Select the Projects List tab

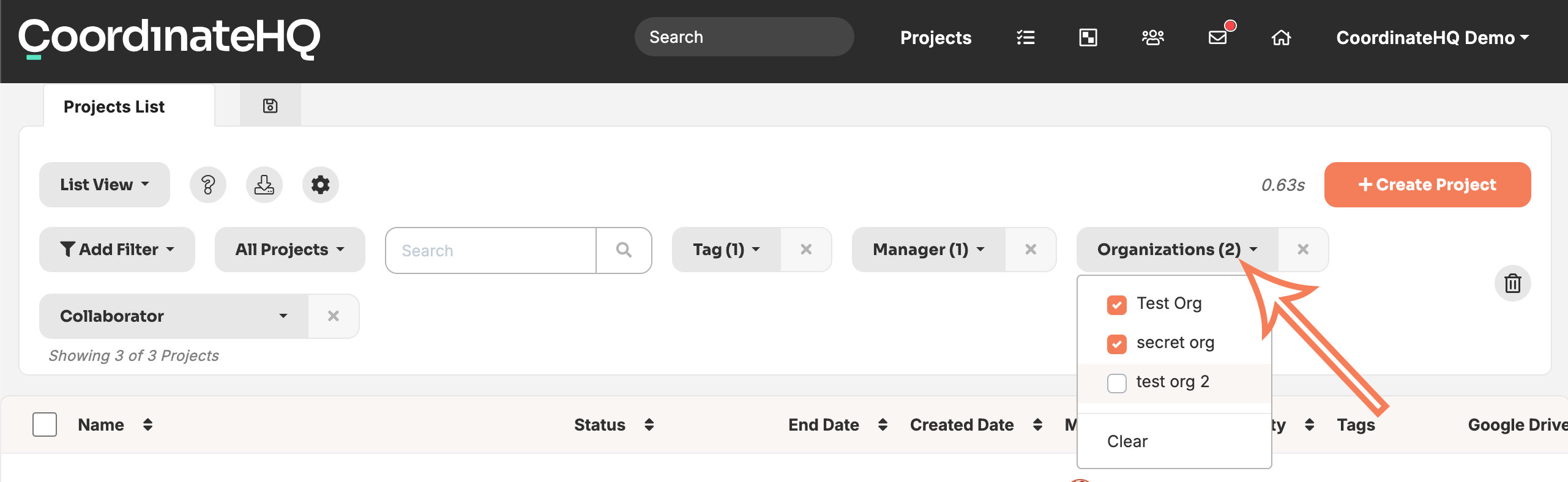pos(129,106)
